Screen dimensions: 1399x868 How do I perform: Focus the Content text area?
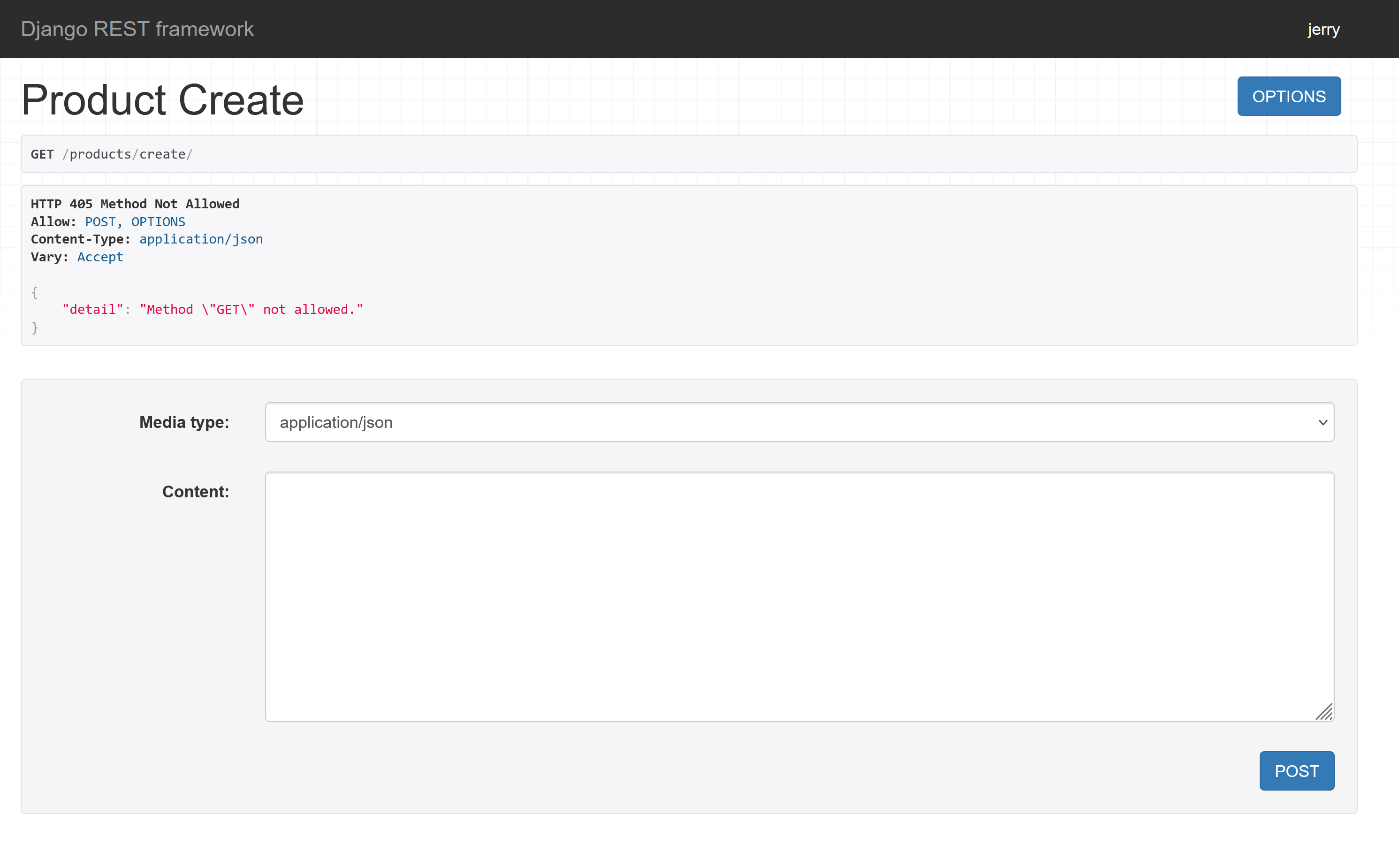pyautogui.click(x=798, y=596)
